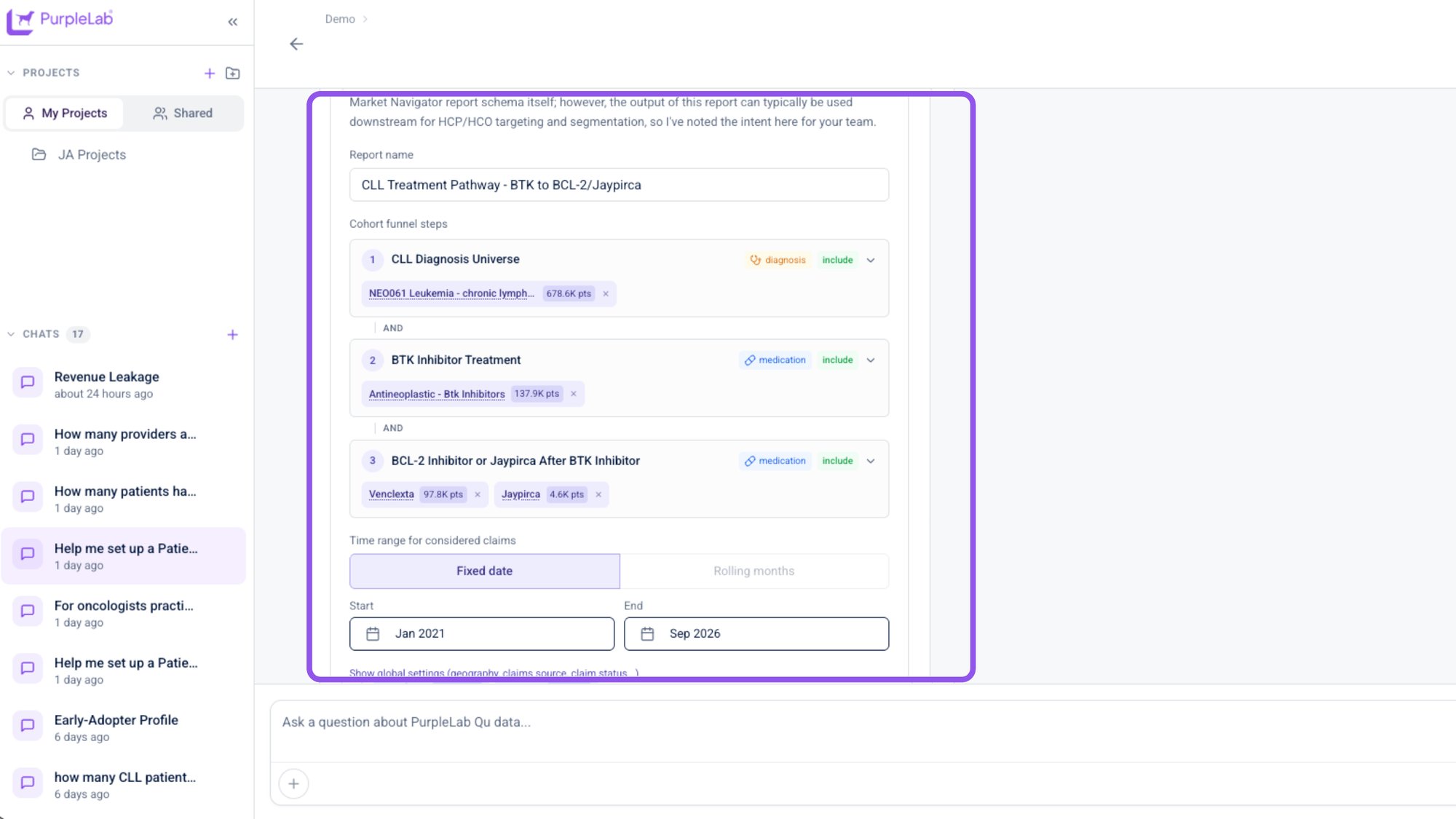
Task: Open End date Sep 2026 picker
Action: click(756, 634)
